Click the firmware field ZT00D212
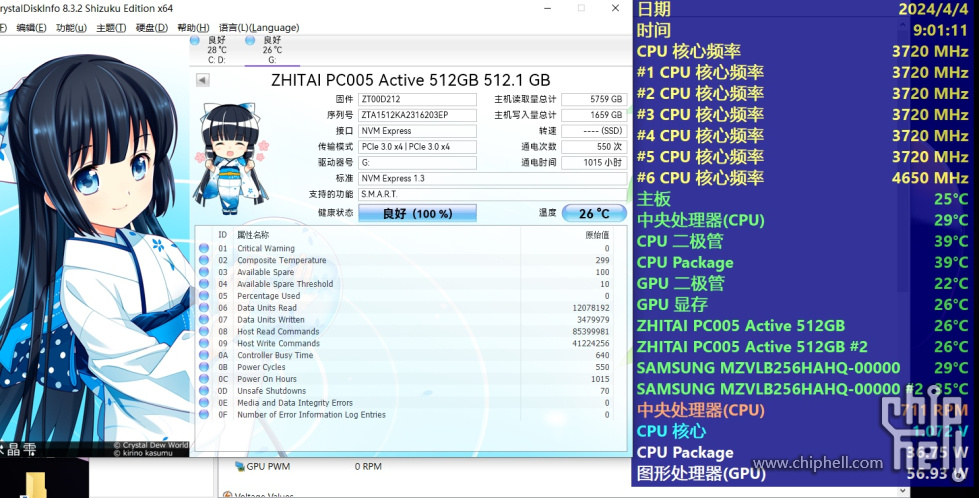 417,99
